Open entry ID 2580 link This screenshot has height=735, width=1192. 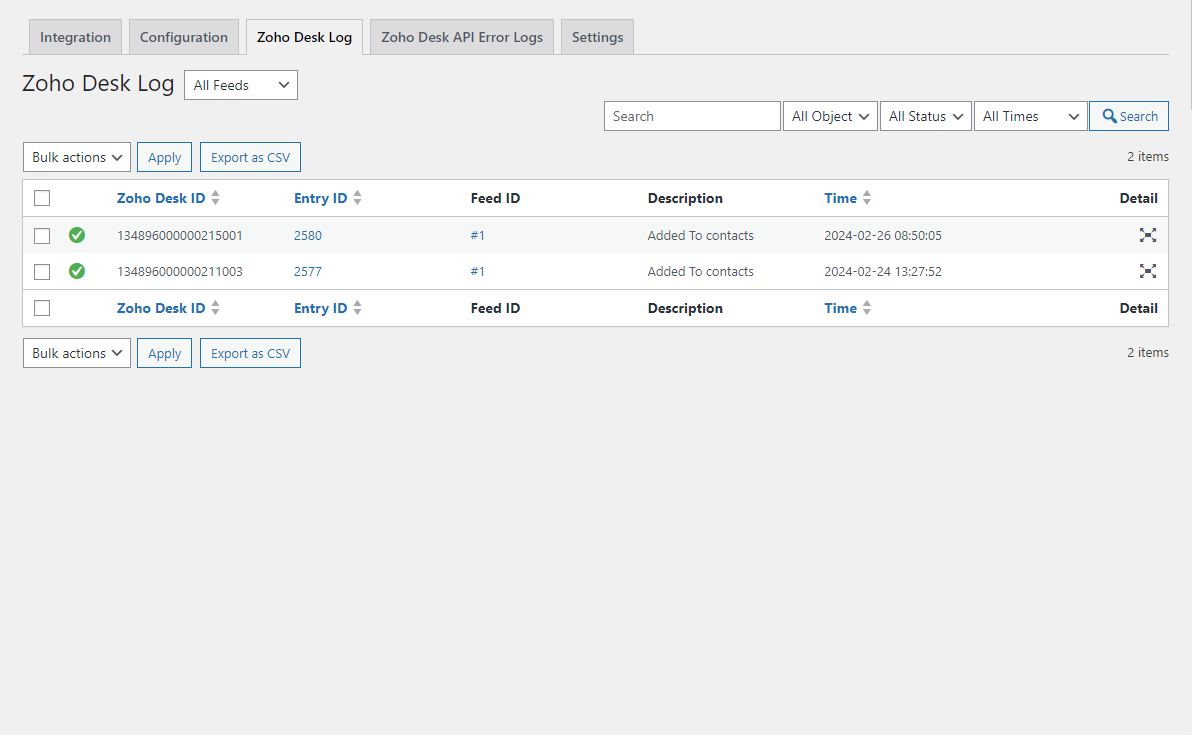pos(308,236)
